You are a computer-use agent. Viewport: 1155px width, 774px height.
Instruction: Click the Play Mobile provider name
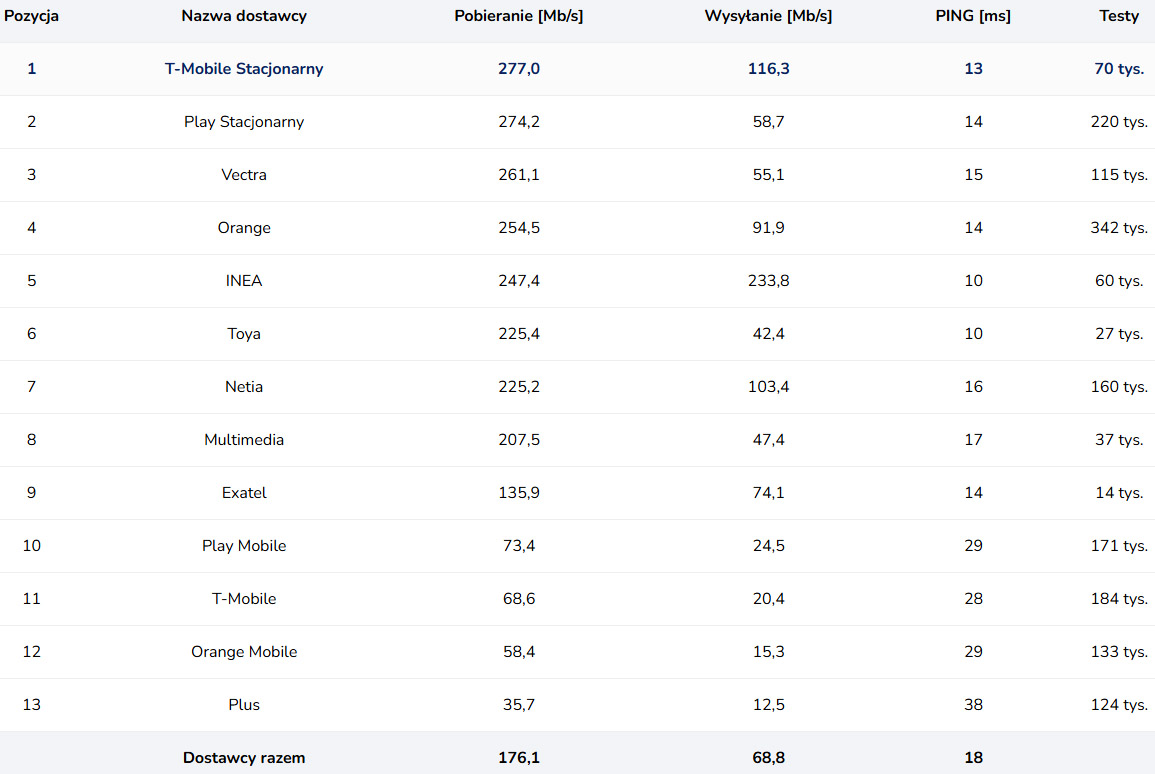(244, 546)
